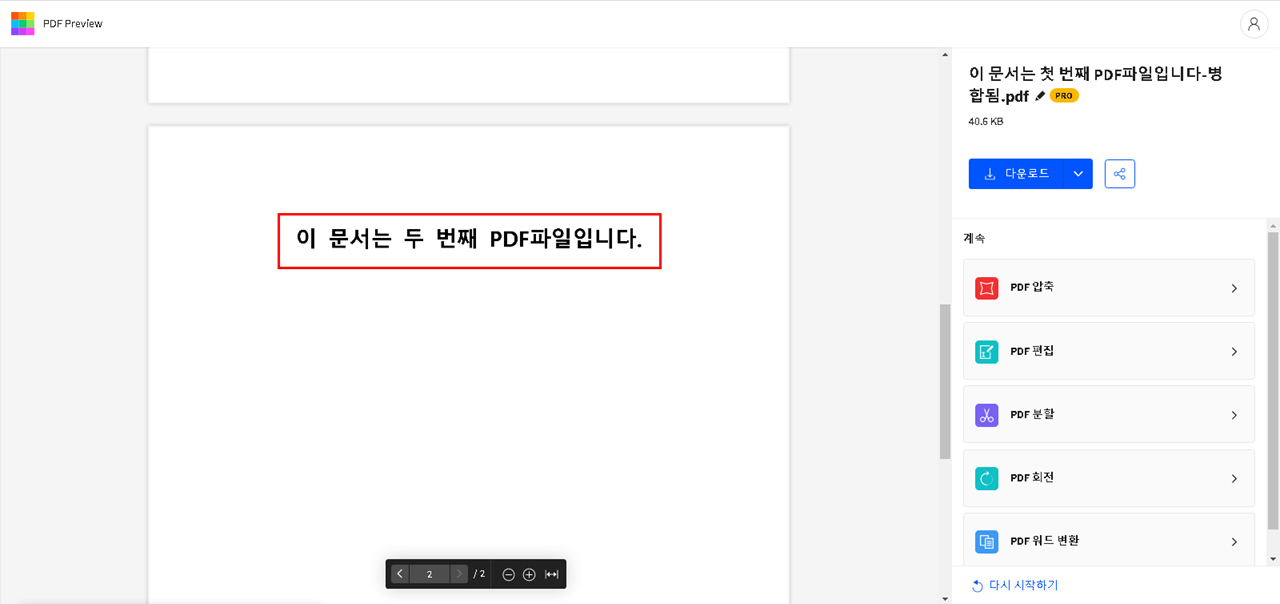Expand PDF 워드 변환 chevron
Screen dimensions: 1280x604
click(x=1234, y=541)
